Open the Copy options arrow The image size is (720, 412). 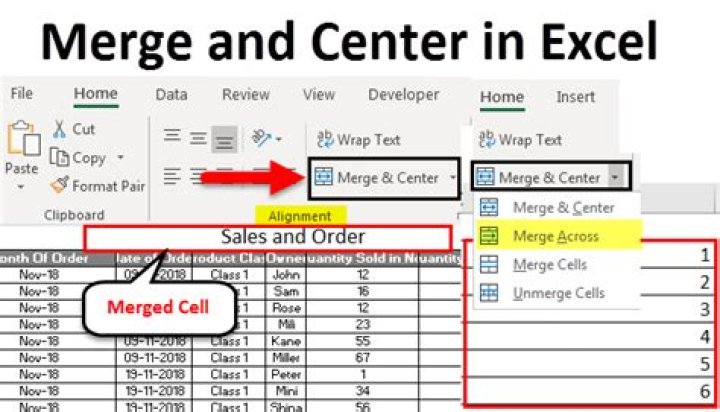120,157
